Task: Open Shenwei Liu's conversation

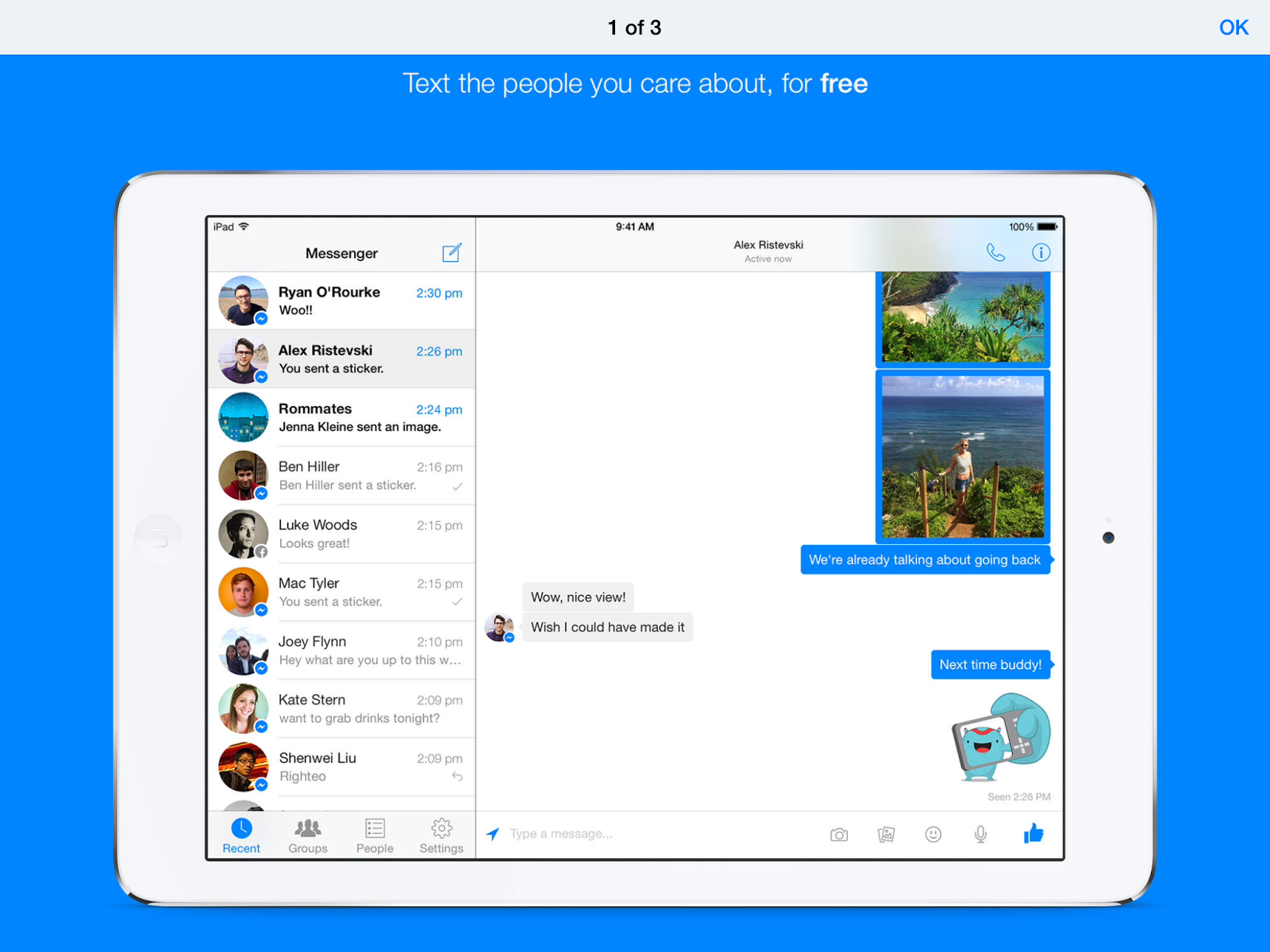Action: point(341,767)
